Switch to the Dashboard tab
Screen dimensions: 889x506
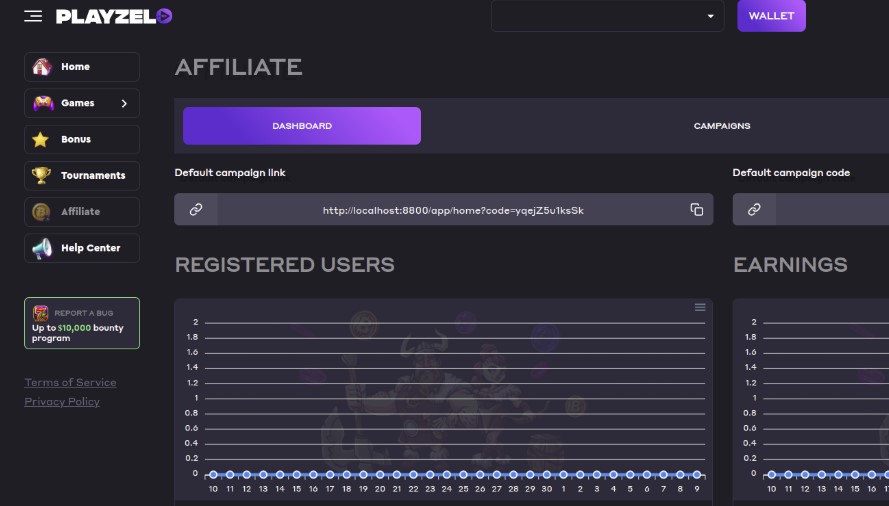pos(302,126)
